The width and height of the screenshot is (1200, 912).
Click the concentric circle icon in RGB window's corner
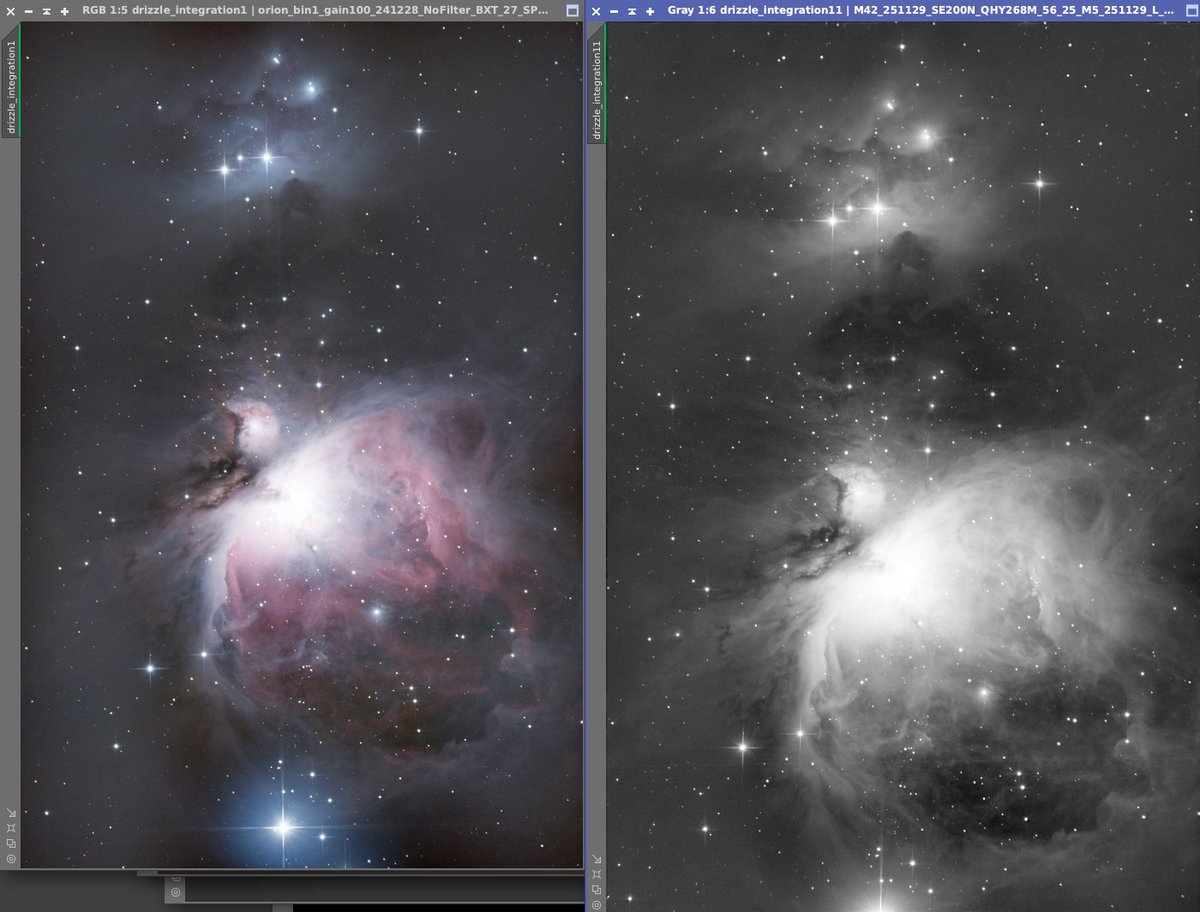tap(11, 859)
